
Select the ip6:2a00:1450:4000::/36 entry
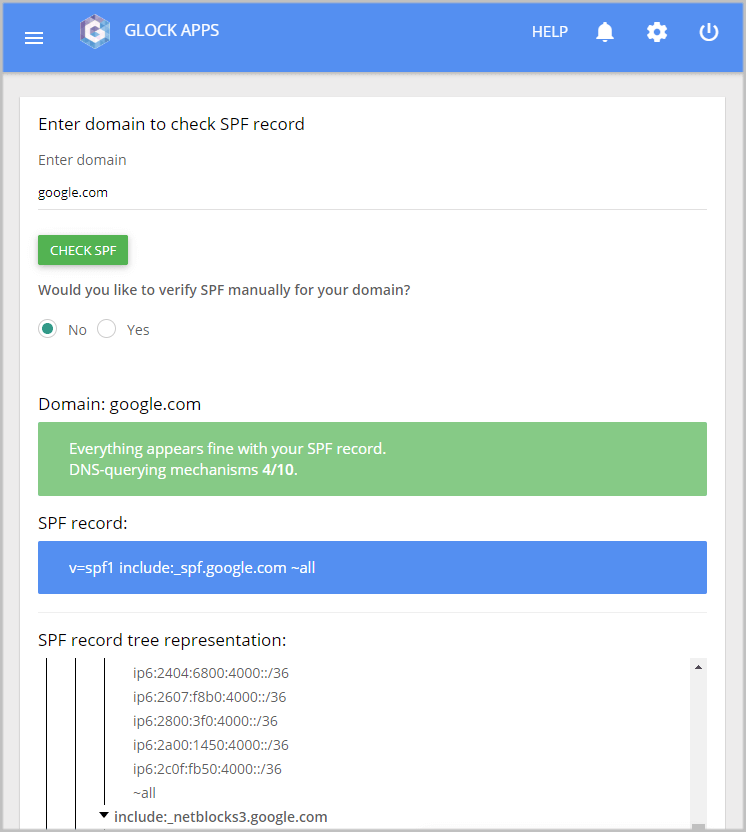tap(211, 745)
